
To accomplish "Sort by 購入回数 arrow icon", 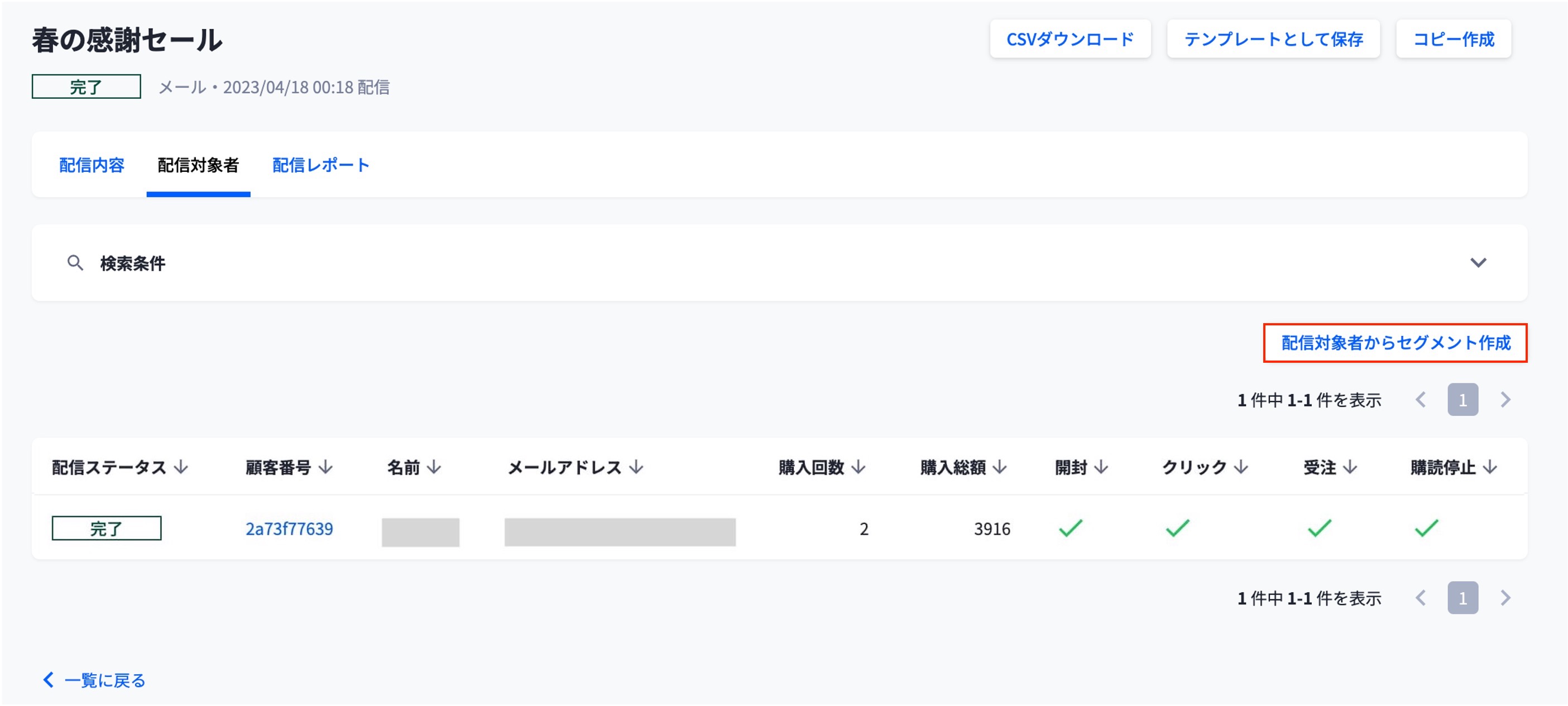I will click(x=859, y=467).
